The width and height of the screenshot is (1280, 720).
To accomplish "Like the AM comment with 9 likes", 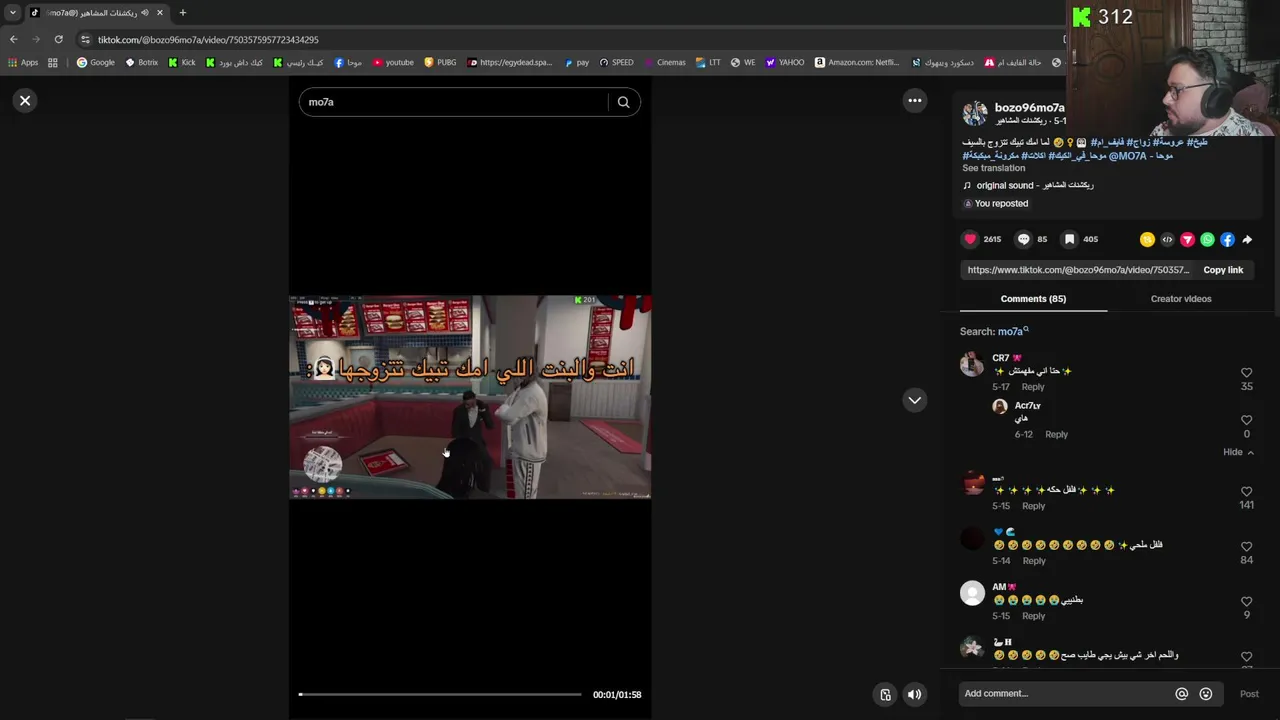I will click(1246, 602).
